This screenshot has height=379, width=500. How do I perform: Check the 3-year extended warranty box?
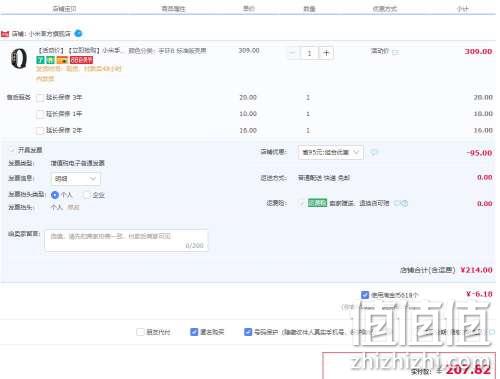pos(40,98)
